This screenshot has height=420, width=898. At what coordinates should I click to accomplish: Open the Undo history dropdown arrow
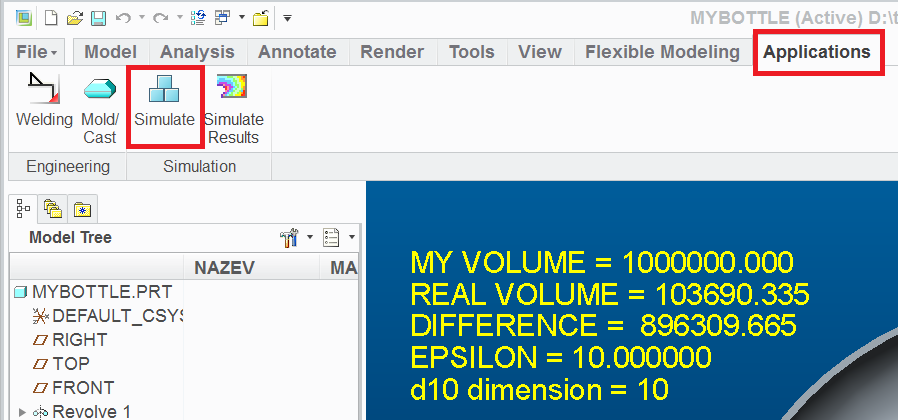coord(141,18)
